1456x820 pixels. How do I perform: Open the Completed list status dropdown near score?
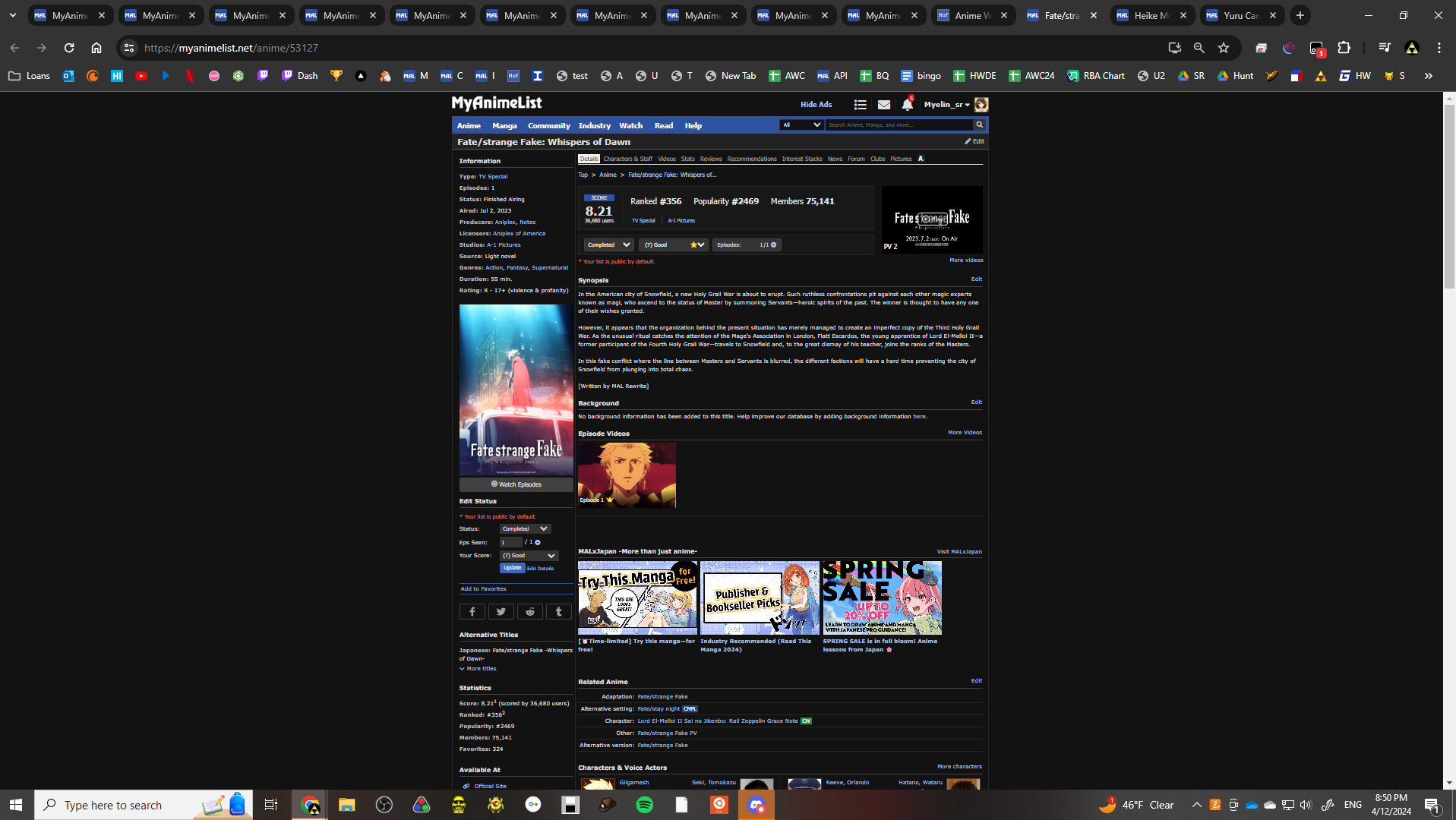608,244
